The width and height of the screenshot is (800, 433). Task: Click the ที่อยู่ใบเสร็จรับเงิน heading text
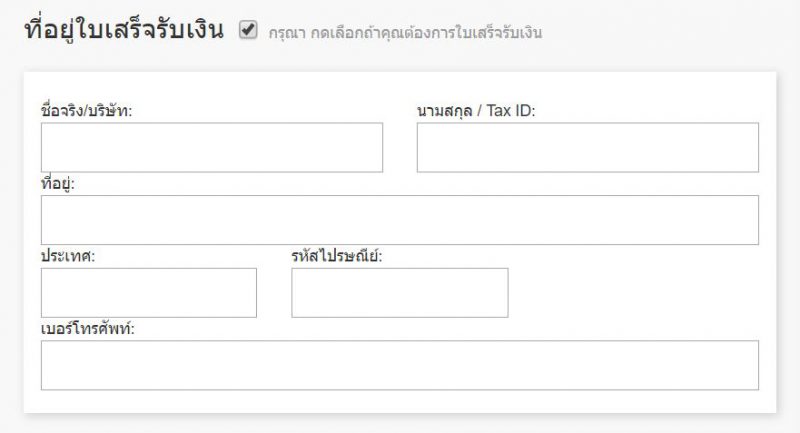[x=122, y=30]
